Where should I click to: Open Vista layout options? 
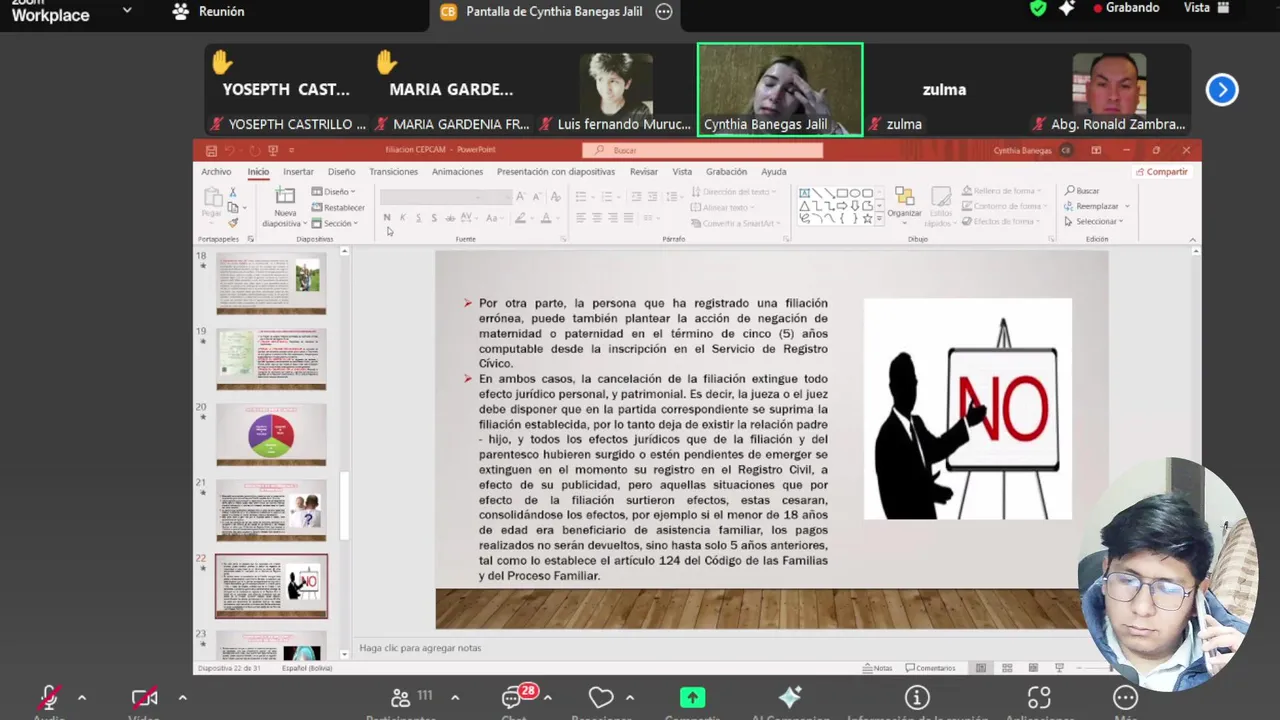(x=1204, y=8)
